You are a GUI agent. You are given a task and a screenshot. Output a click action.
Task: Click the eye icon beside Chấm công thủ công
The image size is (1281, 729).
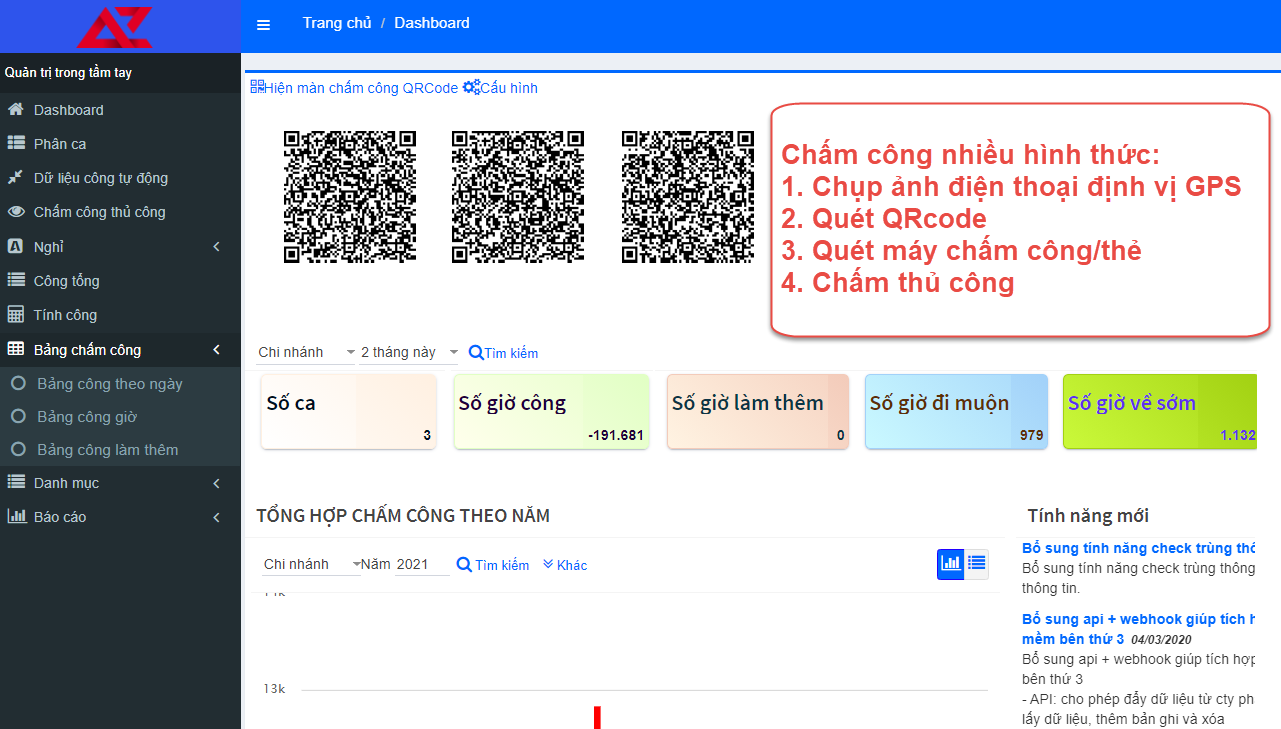(x=16, y=211)
